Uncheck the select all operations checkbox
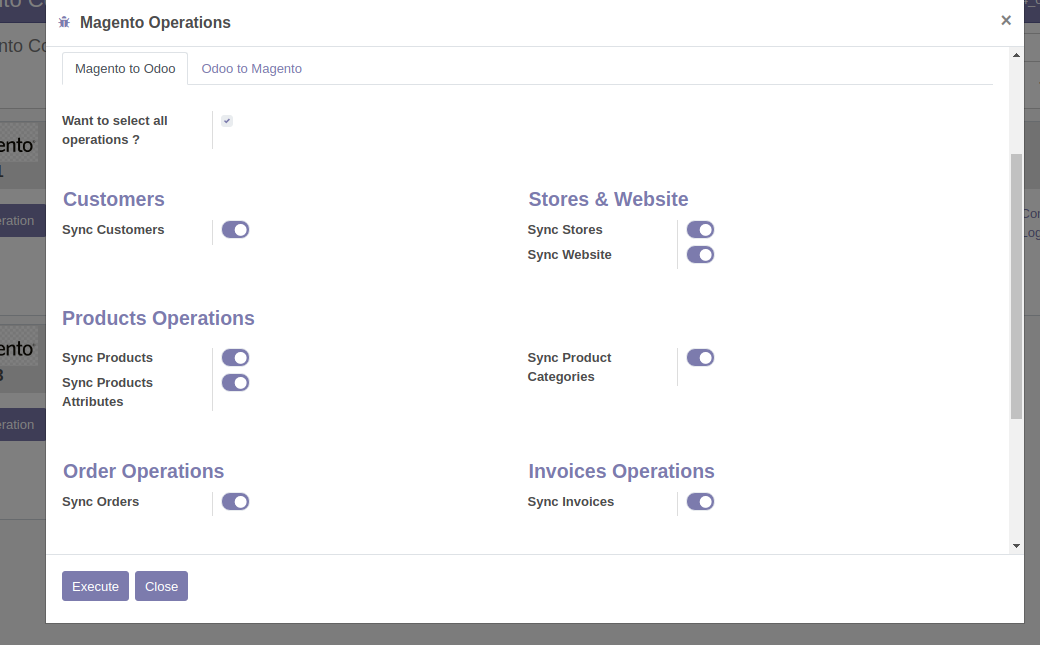This screenshot has height=645, width=1040. (227, 121)
